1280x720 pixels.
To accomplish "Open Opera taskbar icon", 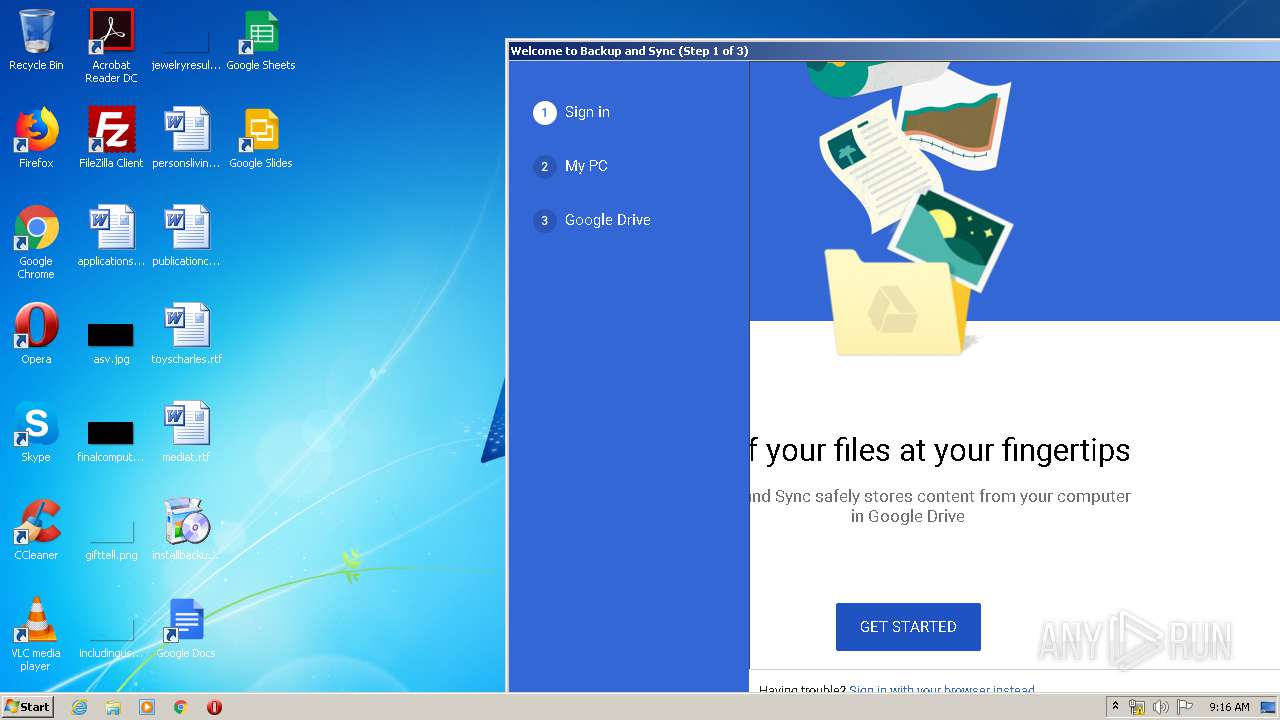I will (214, 707).
